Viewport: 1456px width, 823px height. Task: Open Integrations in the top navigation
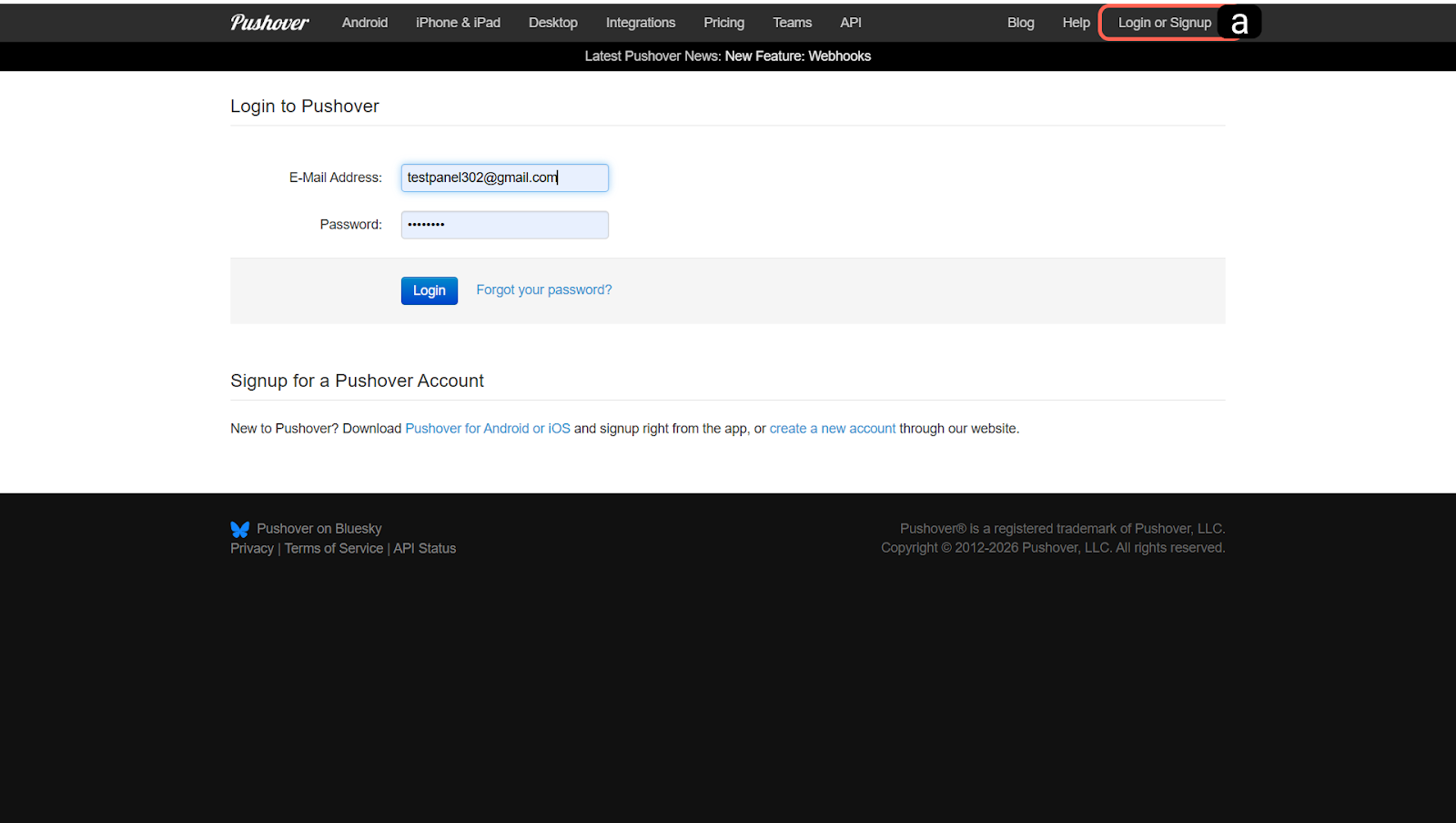click(641, 23)
